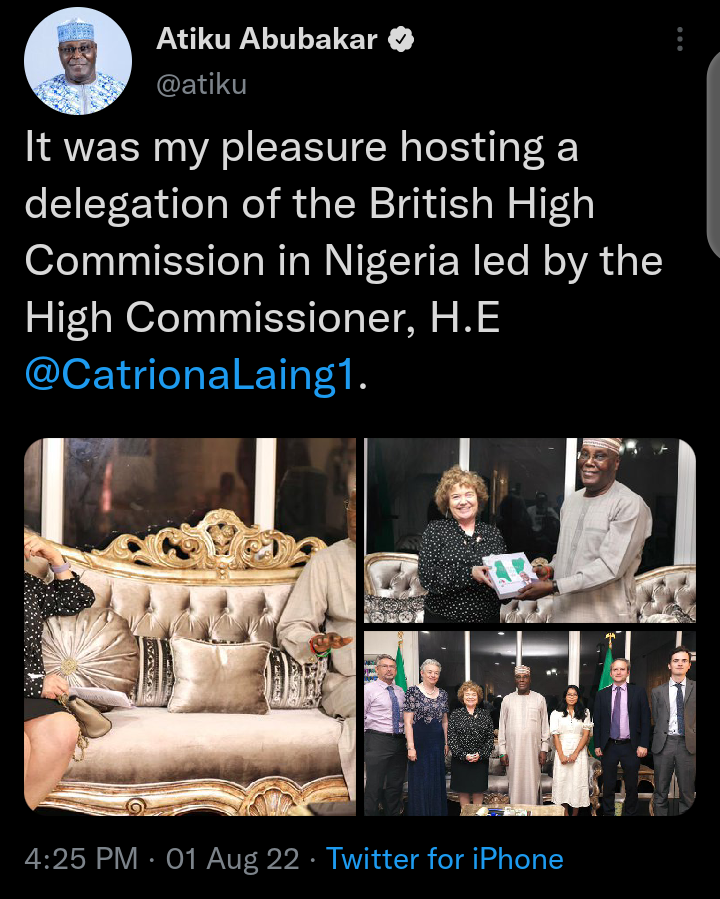Tap the book in the presentation photo
This screenshot has height=899, width=720.
(508, 576)
